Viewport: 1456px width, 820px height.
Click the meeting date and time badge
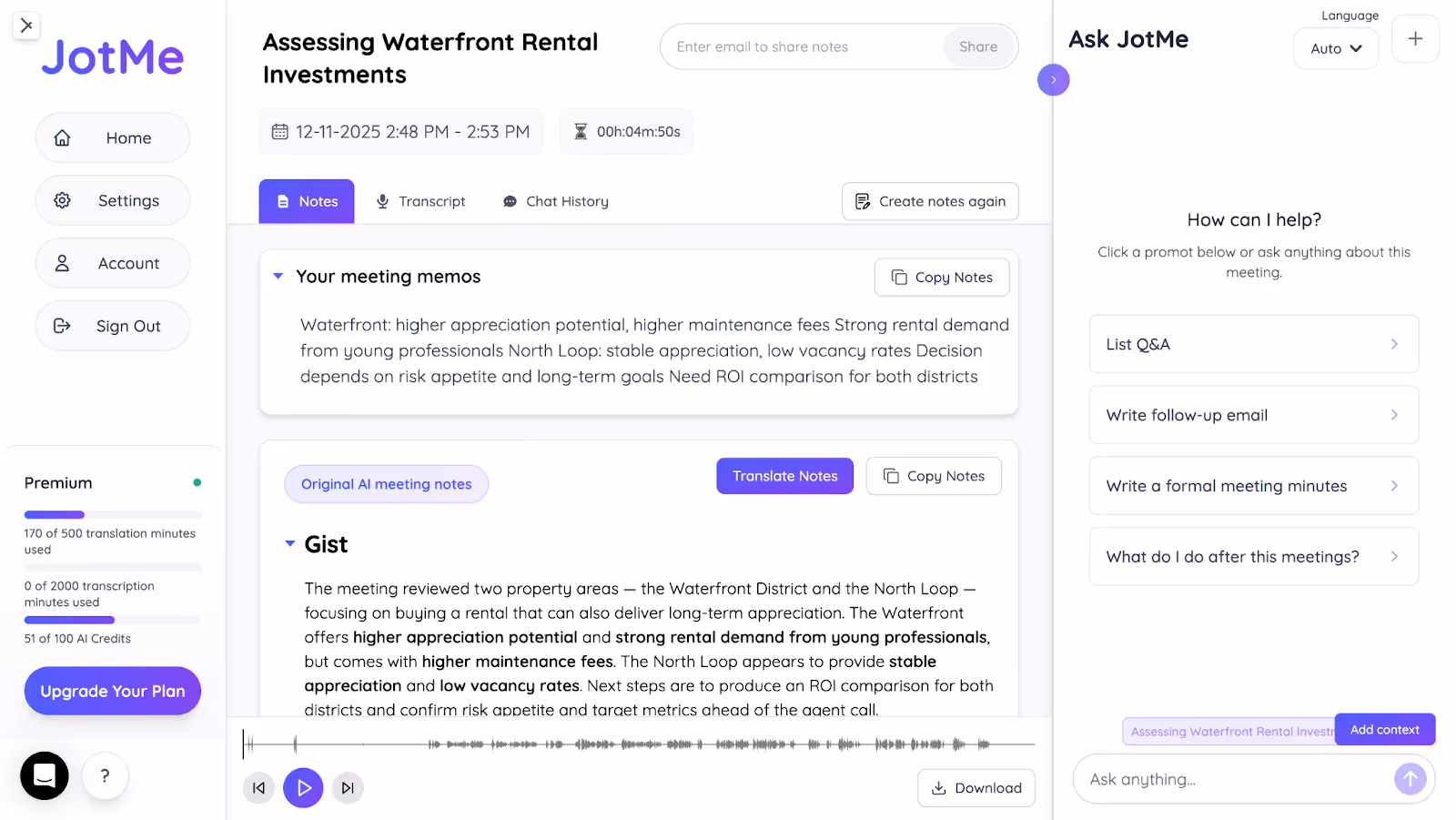401,132
